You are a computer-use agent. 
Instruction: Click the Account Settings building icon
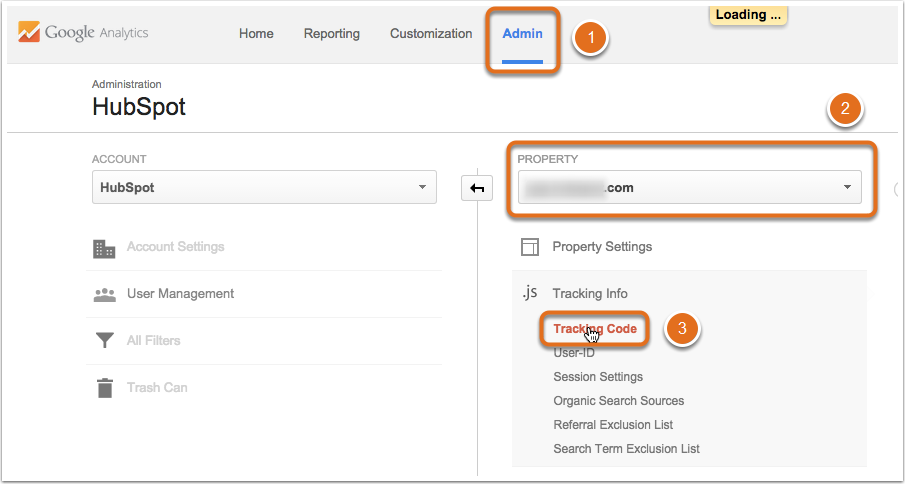[104, 248]
